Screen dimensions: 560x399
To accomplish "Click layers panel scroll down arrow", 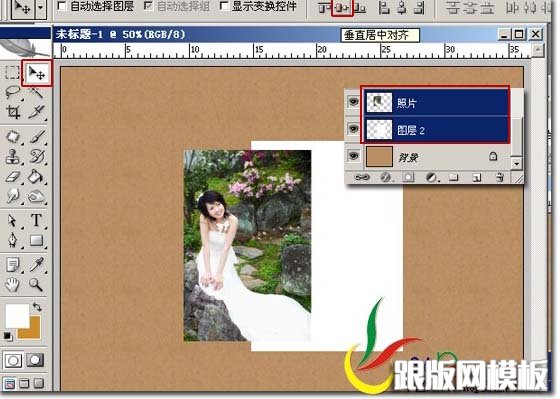I will tap(516, 164).
